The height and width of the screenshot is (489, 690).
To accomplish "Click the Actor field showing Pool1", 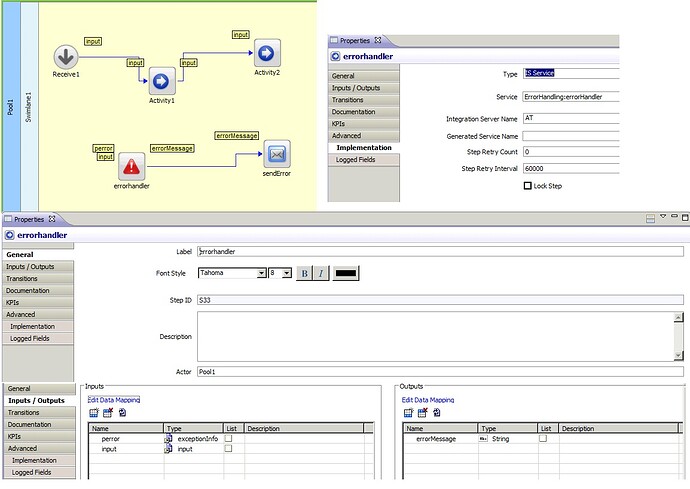I will (x=440, y=372).
